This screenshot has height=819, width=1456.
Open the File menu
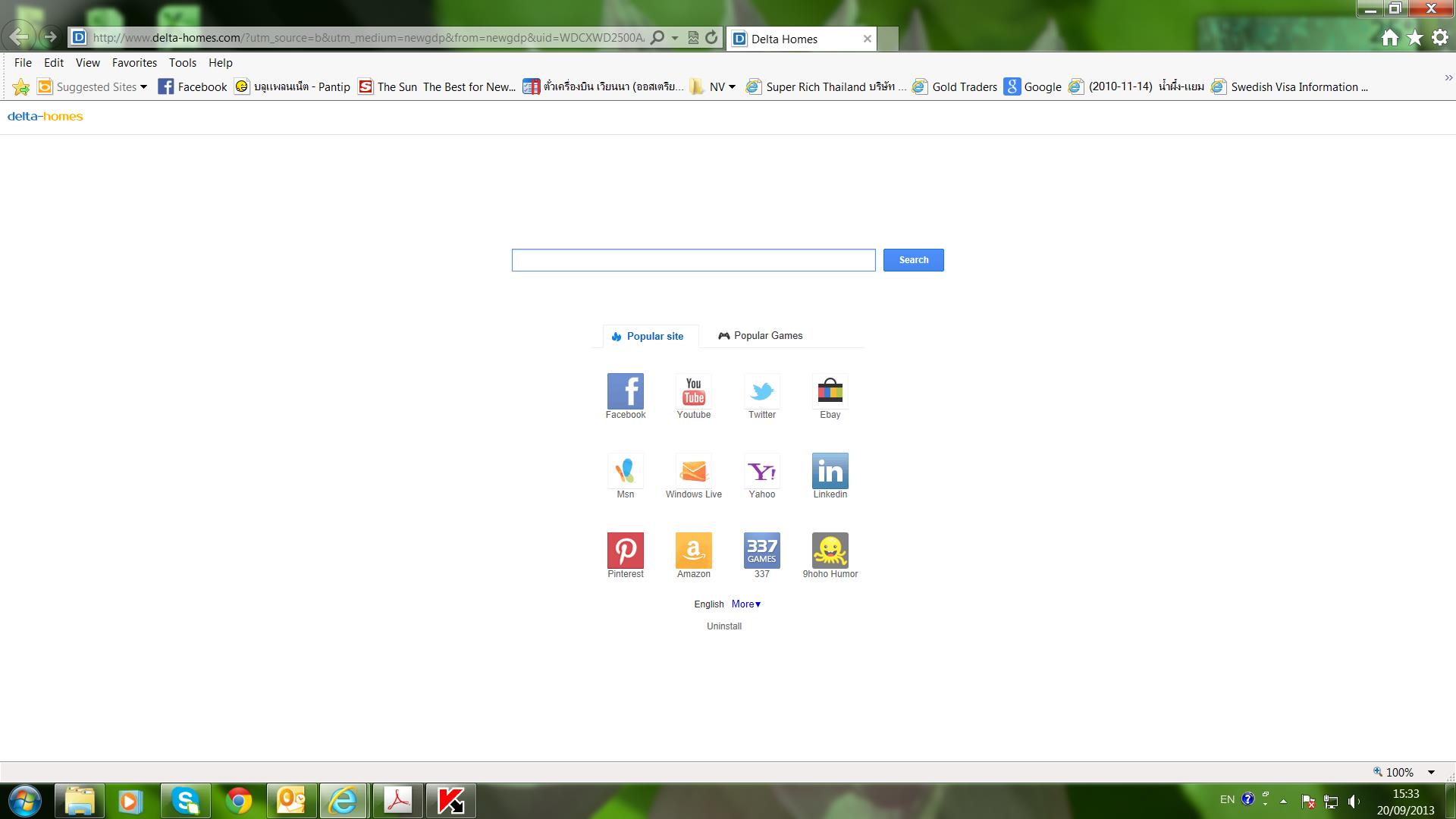(x=23, y=63)
